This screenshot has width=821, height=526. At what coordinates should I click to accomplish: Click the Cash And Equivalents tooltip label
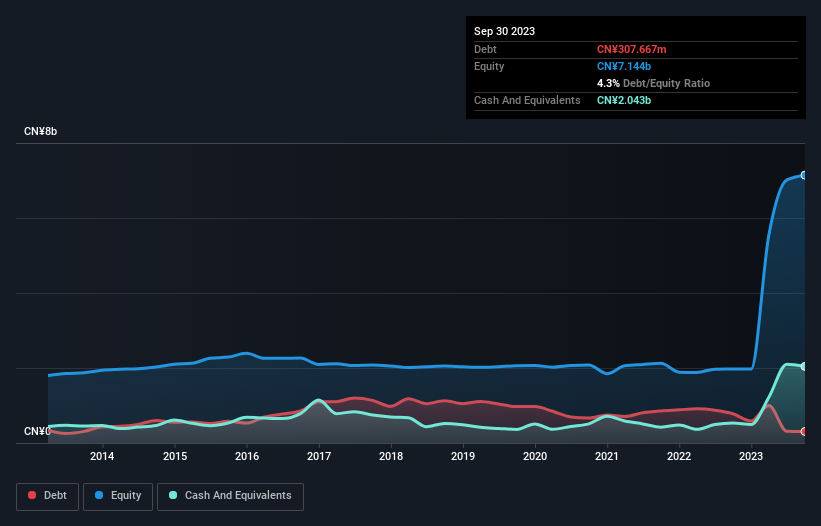click(527, 100)
